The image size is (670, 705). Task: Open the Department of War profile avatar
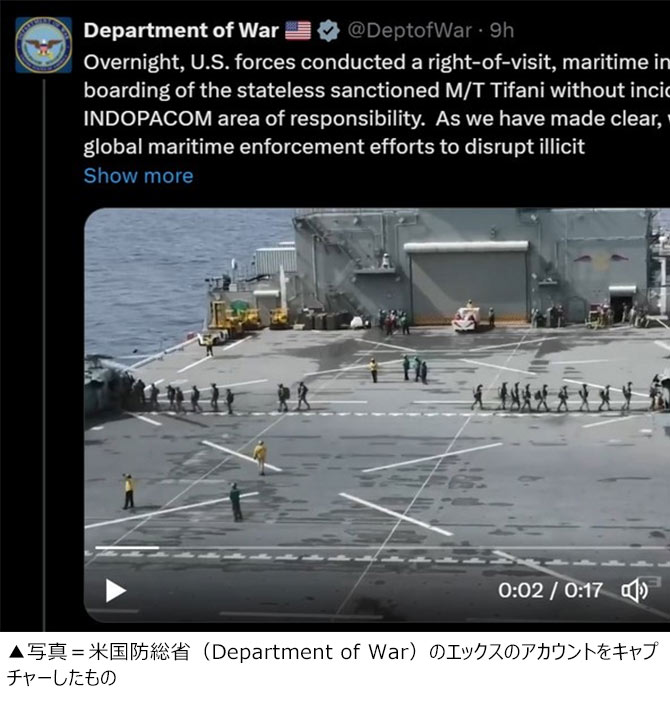(x=44, y=45)
